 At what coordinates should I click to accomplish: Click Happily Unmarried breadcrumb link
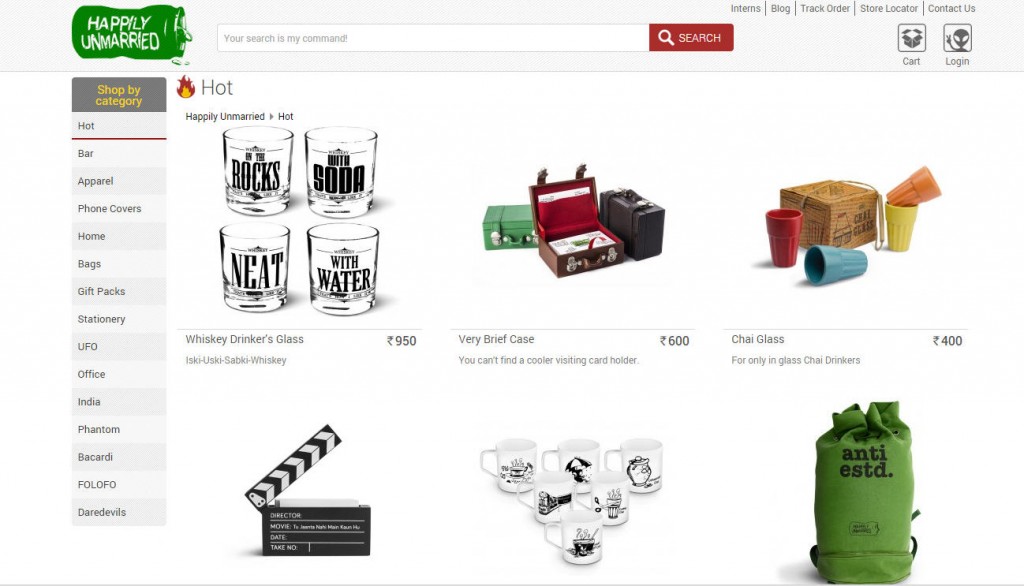225,116
